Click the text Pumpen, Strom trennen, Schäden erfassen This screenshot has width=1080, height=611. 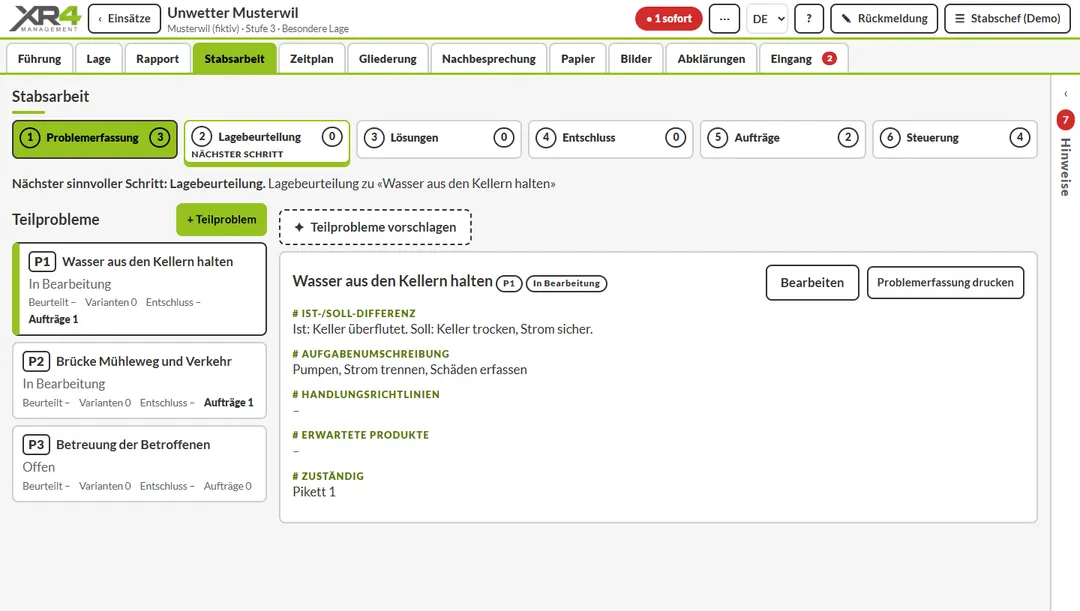tap(410, 370)
